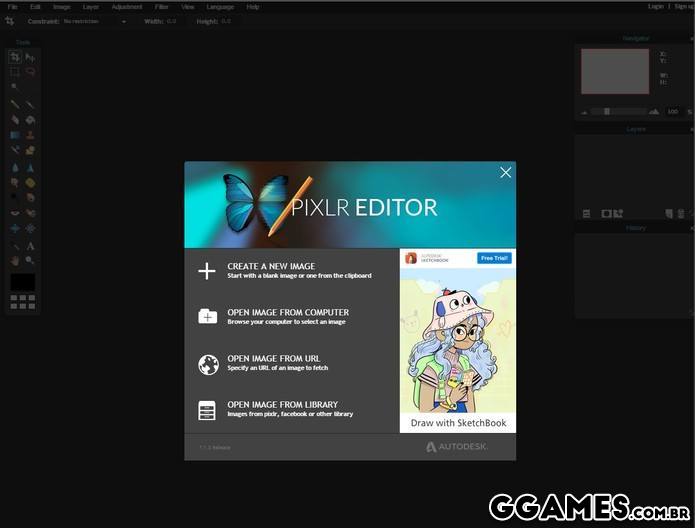Click the Login link
Image resolution: width=695 pixels, height=528 pixels.
point(655,6)
